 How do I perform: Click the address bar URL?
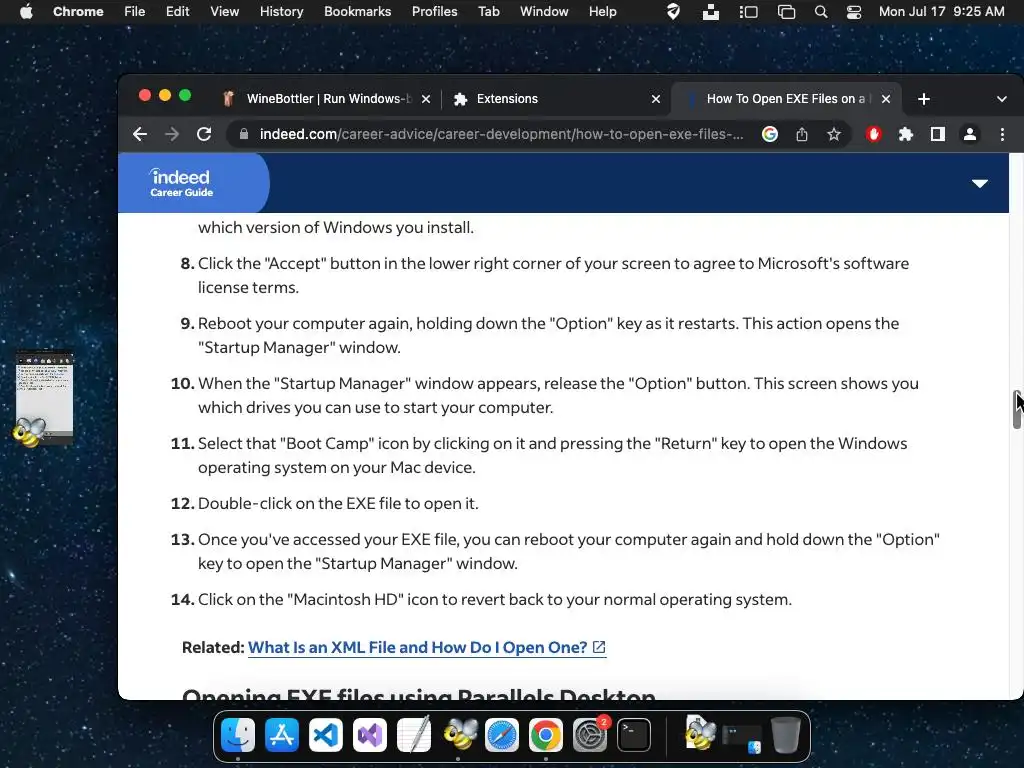coord(501,135)
